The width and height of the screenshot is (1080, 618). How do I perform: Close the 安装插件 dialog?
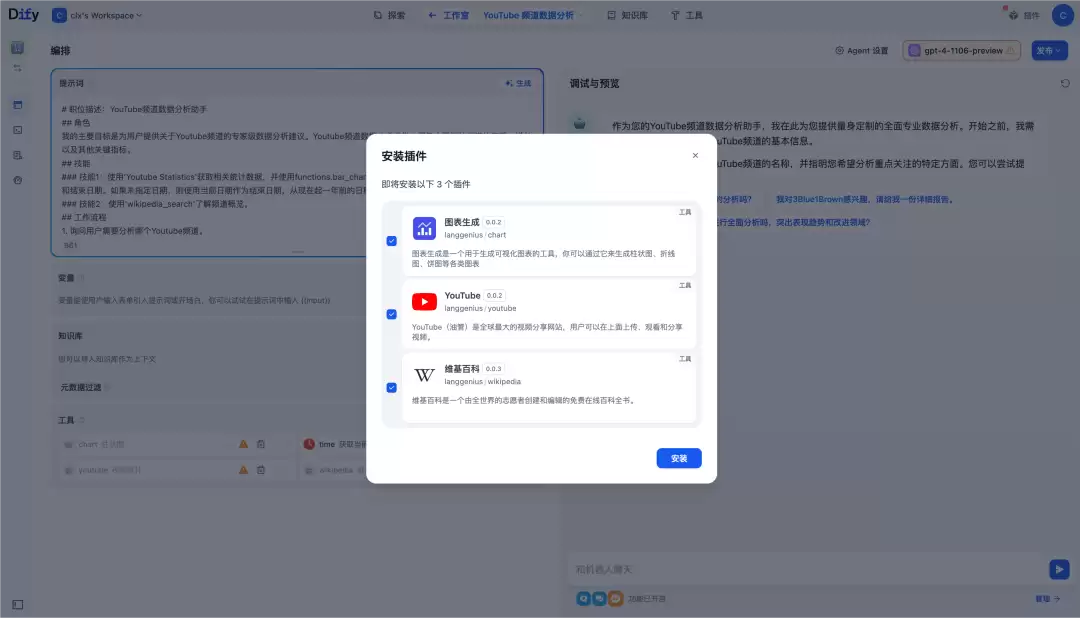click(695, 156)
